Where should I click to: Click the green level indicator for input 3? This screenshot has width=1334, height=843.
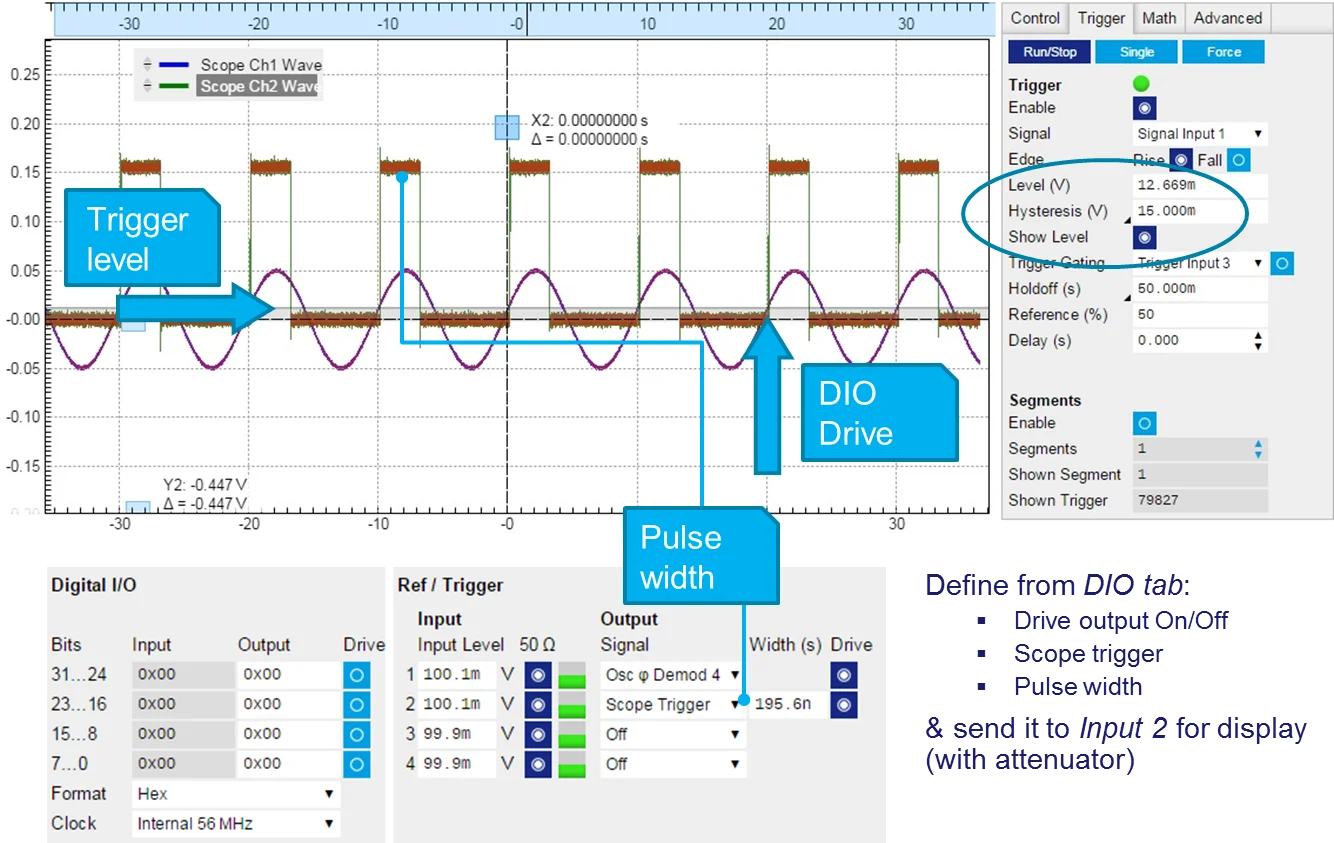[x=572, y=741]
